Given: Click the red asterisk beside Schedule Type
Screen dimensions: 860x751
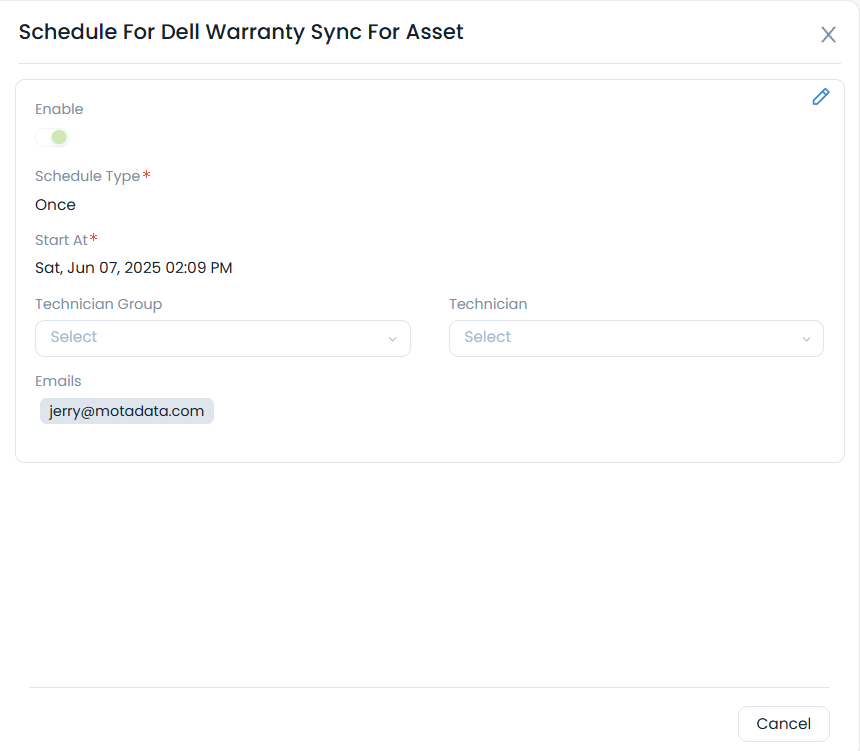Looking at the screenshot, I should (x=146, y=175).
